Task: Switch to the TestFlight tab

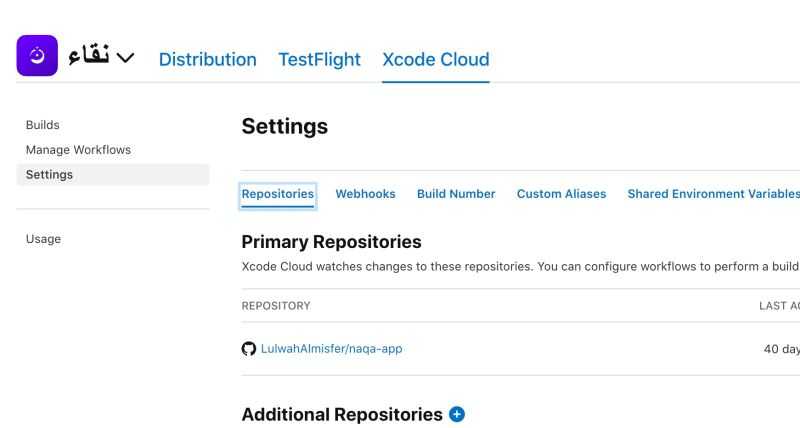Action: tap(319, 59)
